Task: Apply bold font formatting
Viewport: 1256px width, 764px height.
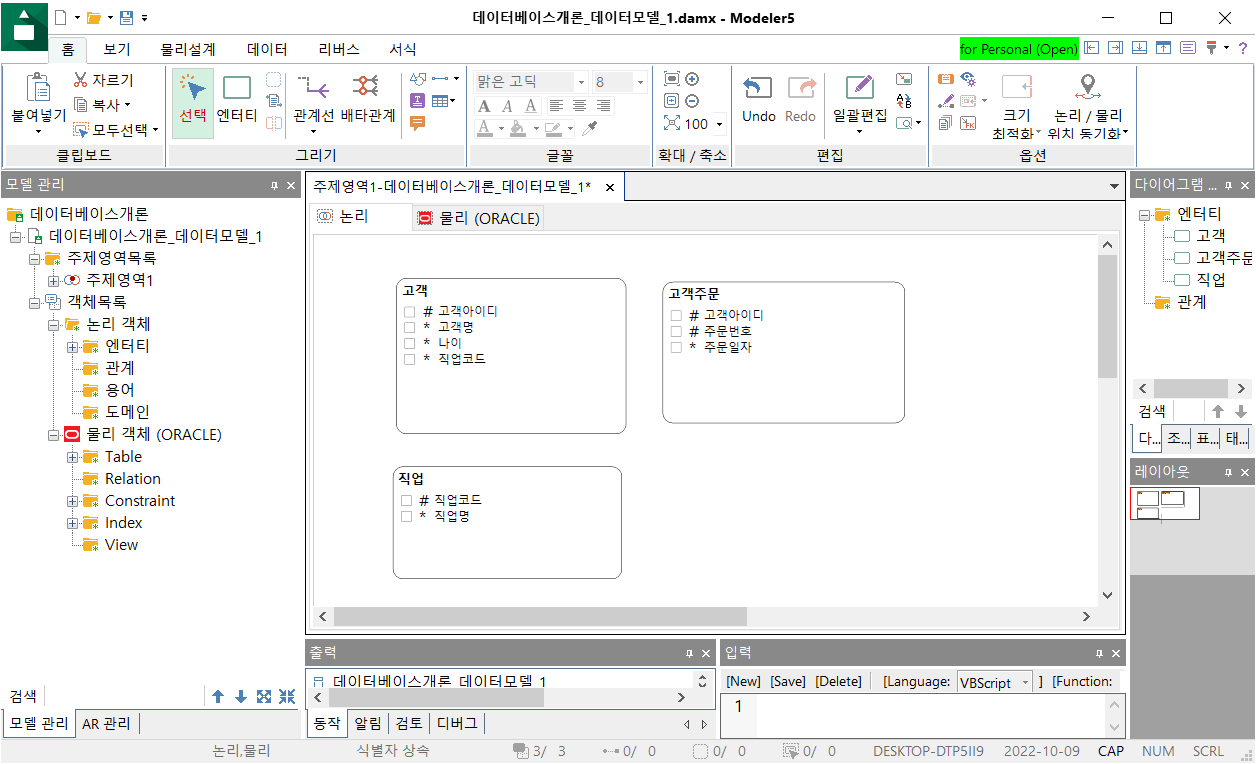Action: 484,106
